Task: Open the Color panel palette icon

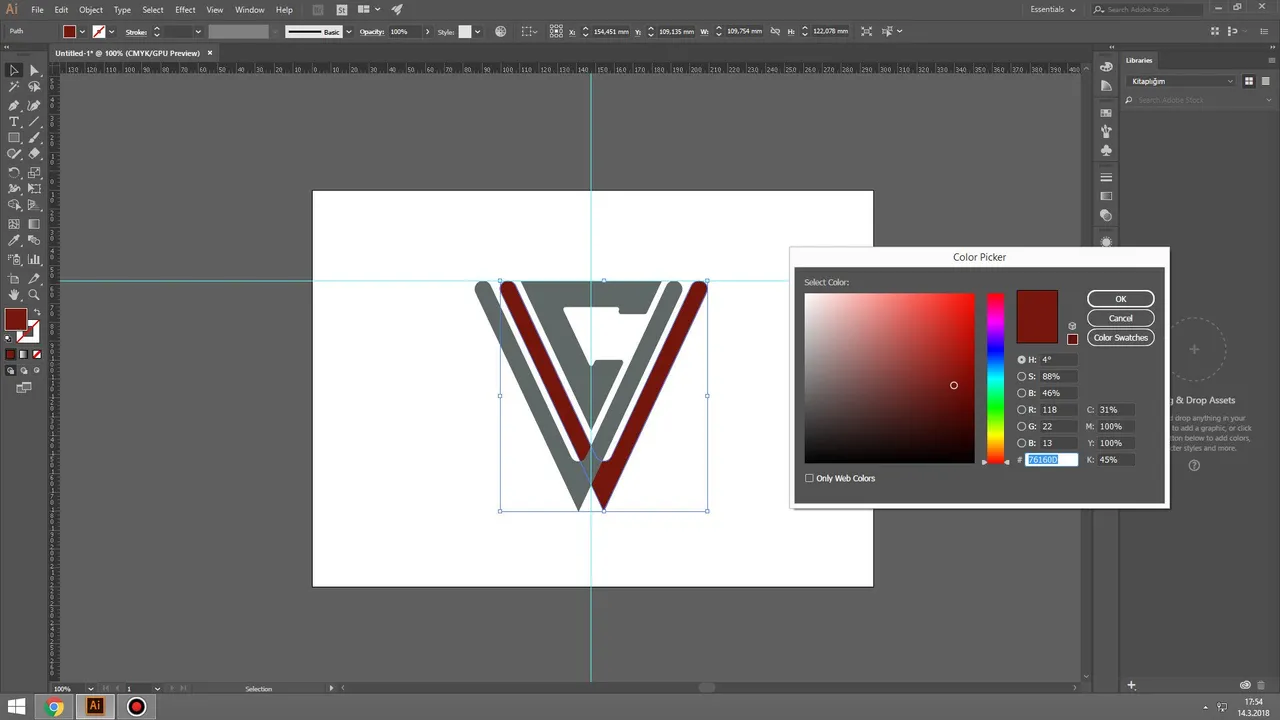Action: 1106,66
